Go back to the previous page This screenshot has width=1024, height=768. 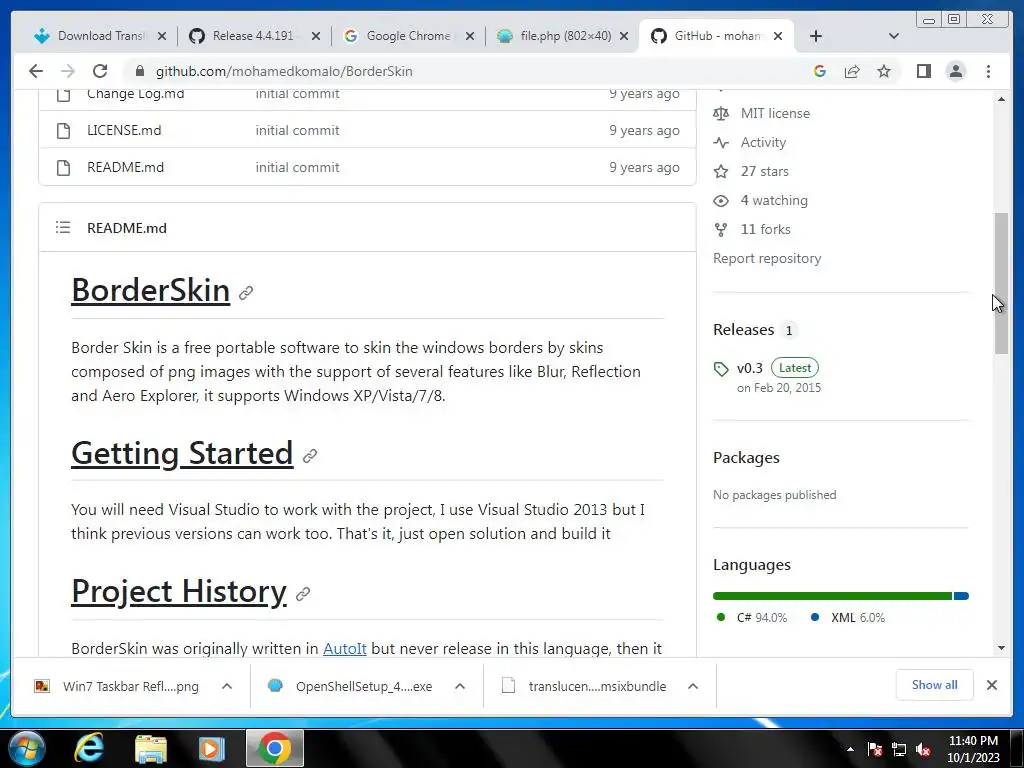point(36,71)
